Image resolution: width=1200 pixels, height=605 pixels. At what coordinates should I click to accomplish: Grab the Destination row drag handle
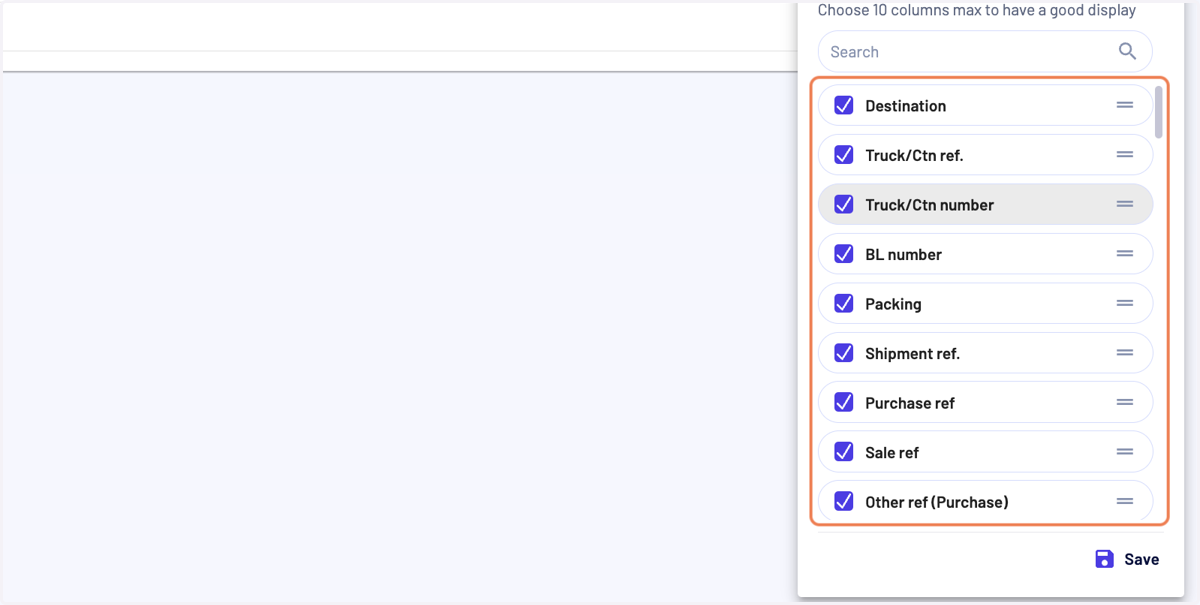click(1125, 105)
